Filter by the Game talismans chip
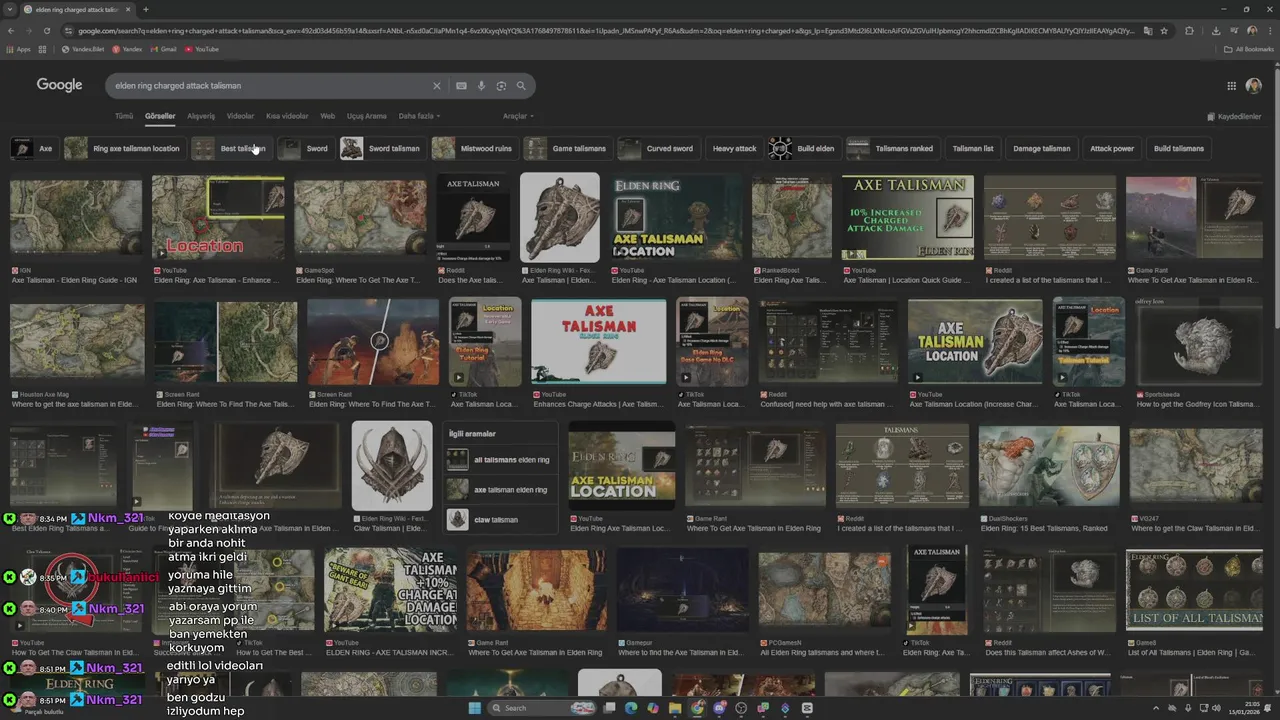The height and width of the screenshot is (720, 1280). point(568,148)
